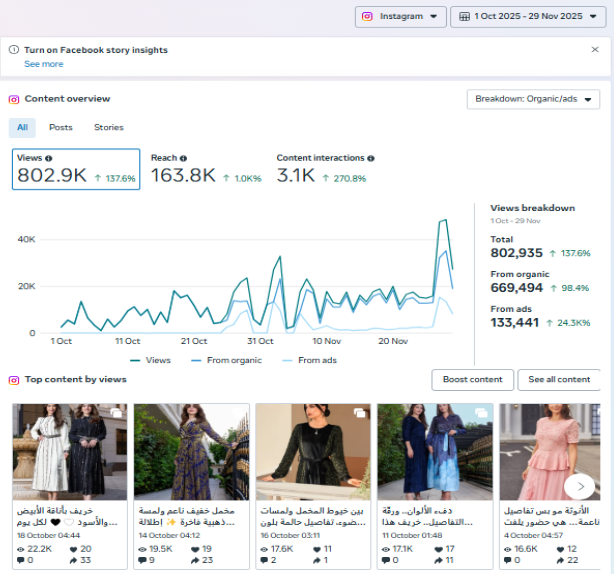The height and width of the screenshot is (574, 614).
Task: Select the Views metric card
Action: (x=76, y=169)
